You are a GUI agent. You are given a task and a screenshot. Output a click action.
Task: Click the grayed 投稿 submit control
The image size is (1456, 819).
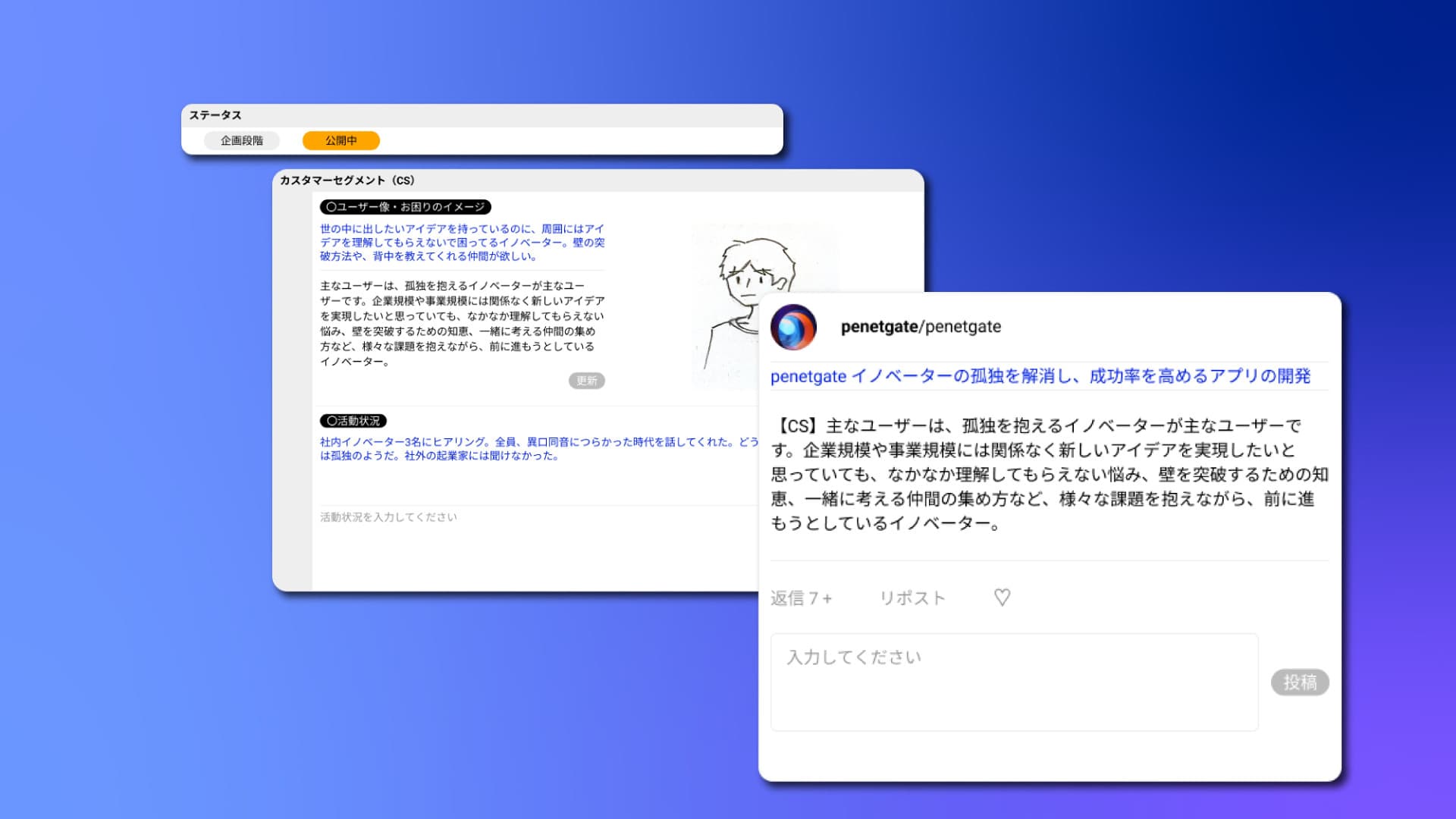pyautogui.click(x=1300, y=682)
